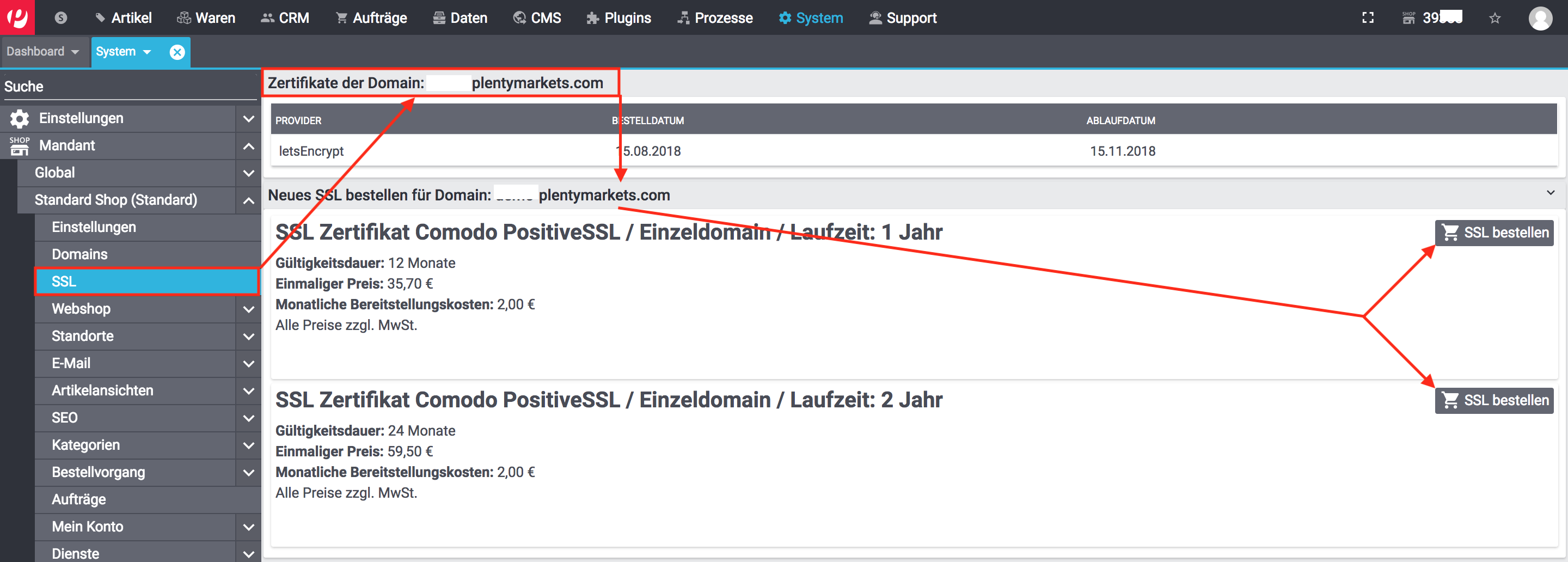Click the Suche search field

[130, 87]
